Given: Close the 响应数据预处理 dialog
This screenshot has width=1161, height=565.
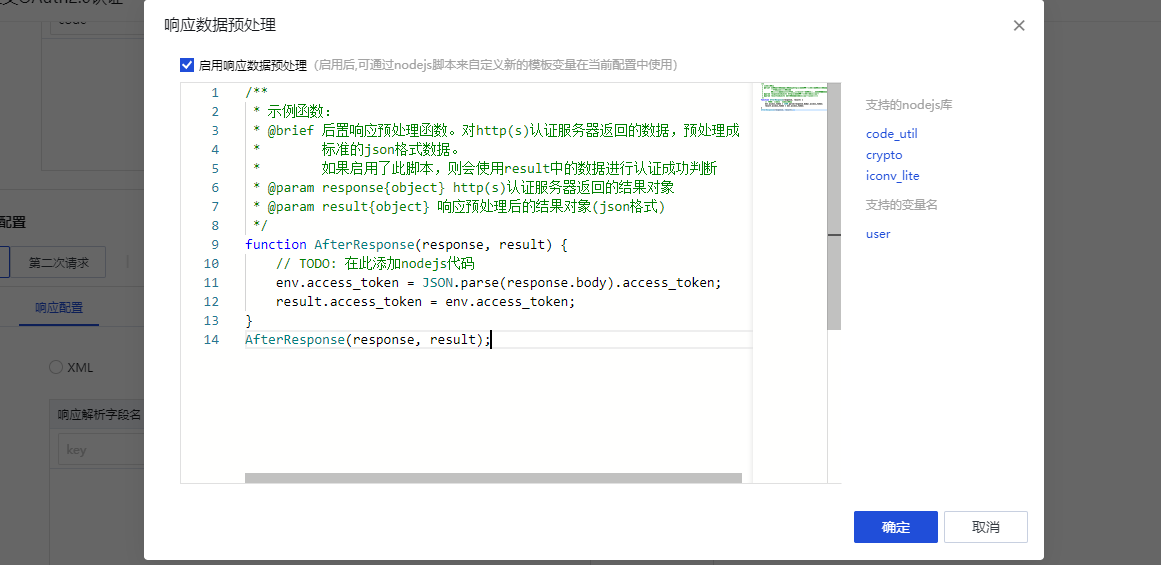Looking at the screenshot, I should coord(1019,26).
